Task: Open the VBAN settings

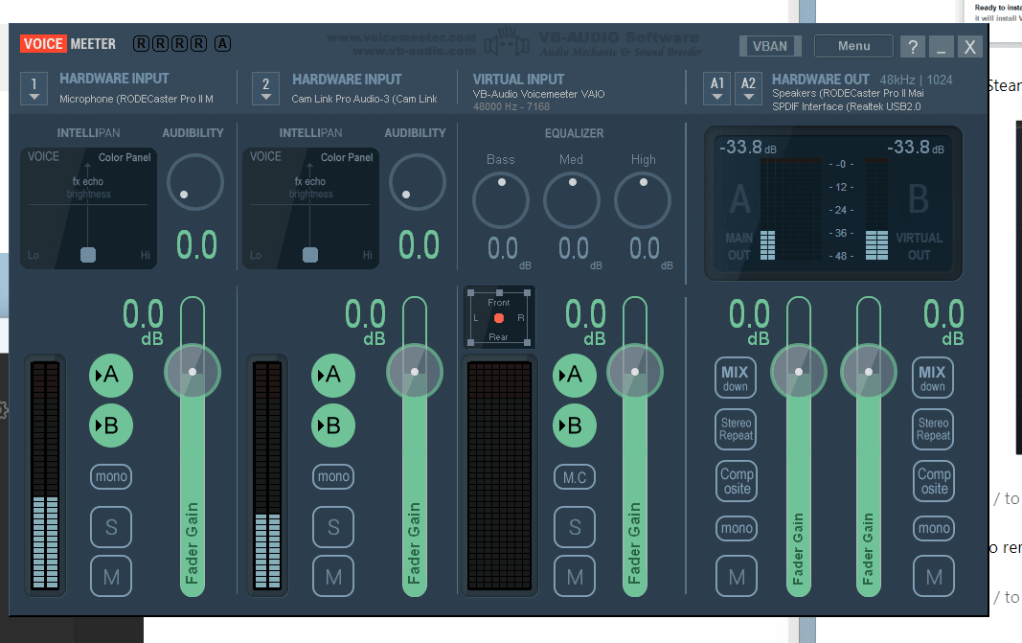Action: click(x=770, y=46)
